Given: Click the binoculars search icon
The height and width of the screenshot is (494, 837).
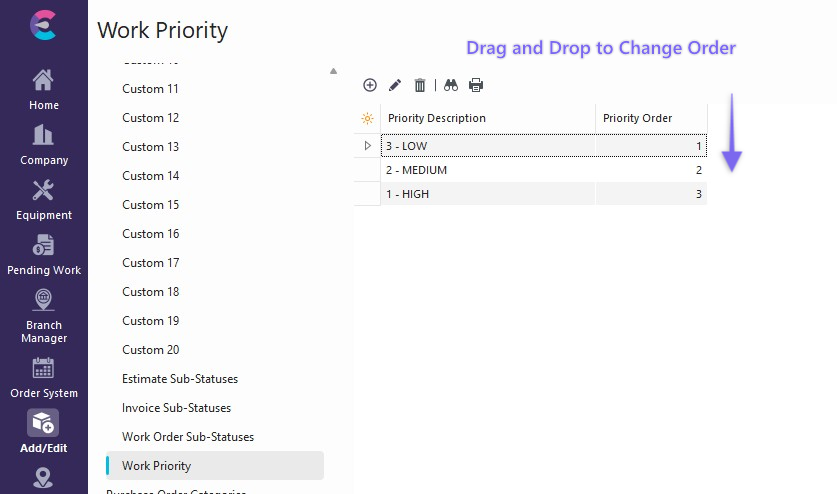Looking at the screenshot, I should point(451,85).
